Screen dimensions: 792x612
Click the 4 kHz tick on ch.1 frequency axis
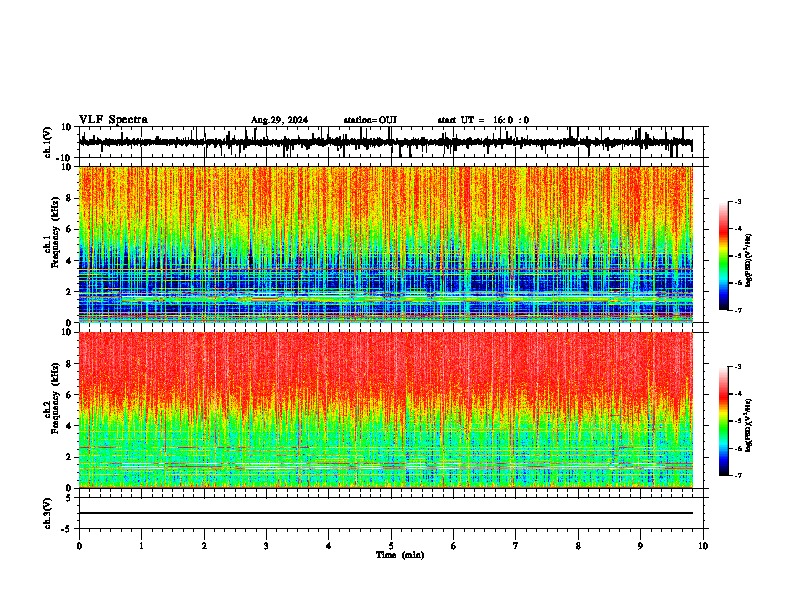(70, 261)
